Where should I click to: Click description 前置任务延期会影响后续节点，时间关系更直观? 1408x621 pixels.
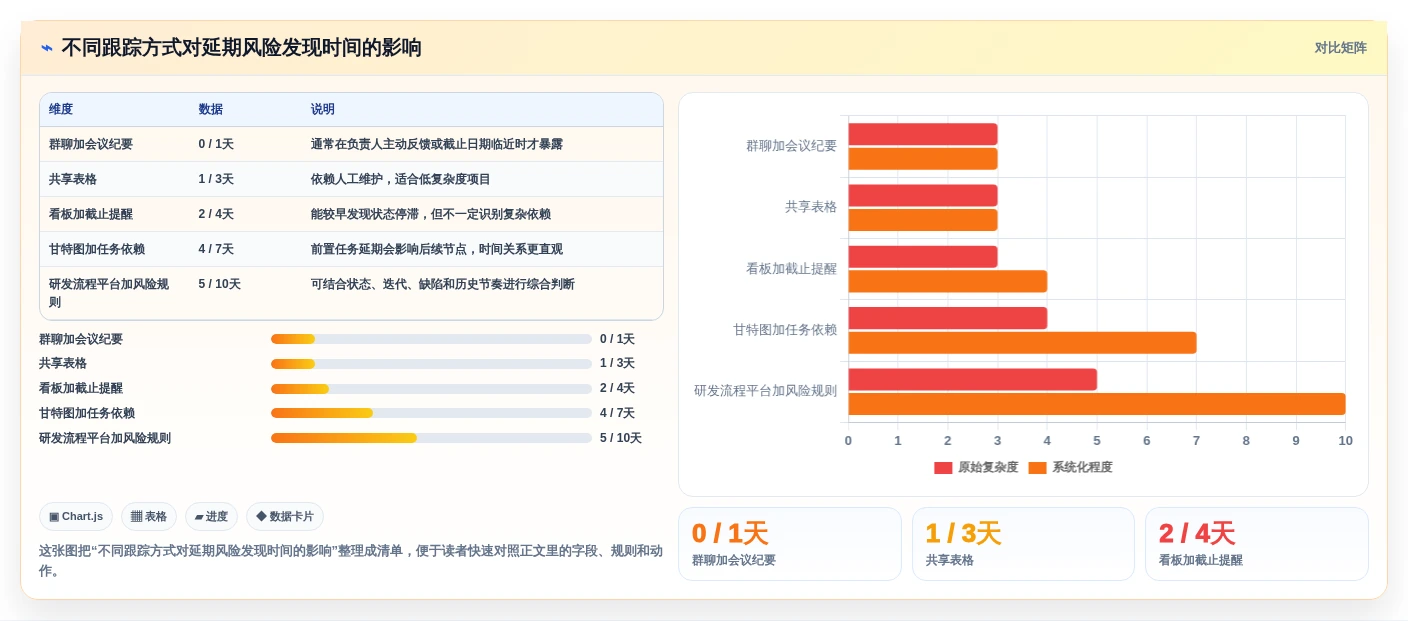(x=437, y=249)
